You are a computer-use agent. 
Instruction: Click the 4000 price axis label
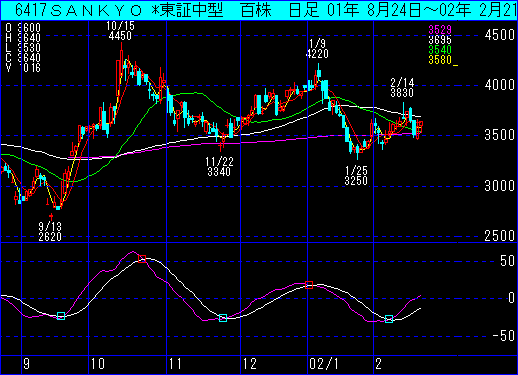(x=500, y=85)
